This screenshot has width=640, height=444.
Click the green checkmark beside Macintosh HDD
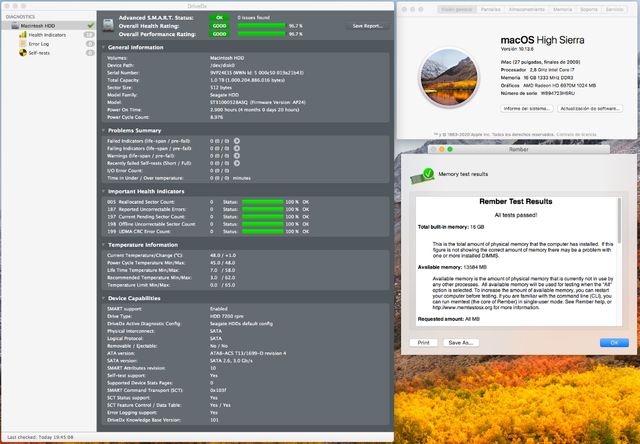tap(91, 25)
